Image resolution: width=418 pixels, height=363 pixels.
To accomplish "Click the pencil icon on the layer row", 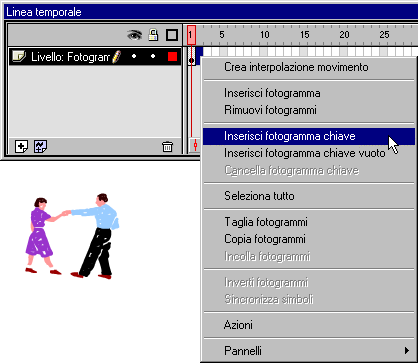I will coord(116,57).
